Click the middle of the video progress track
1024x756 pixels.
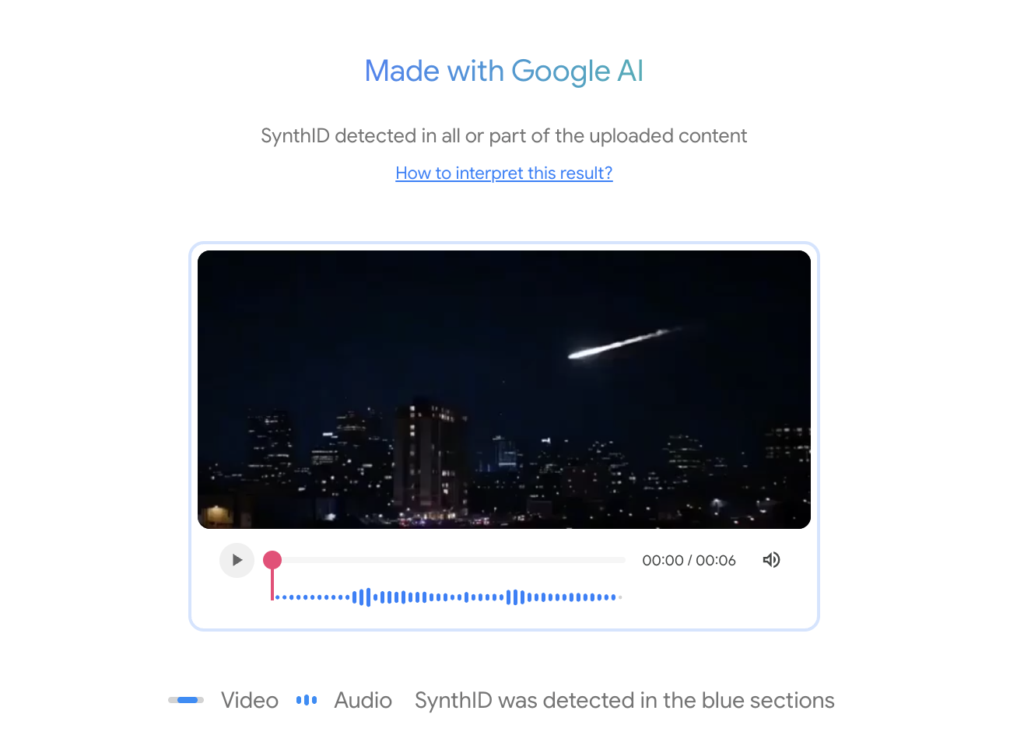449,560
